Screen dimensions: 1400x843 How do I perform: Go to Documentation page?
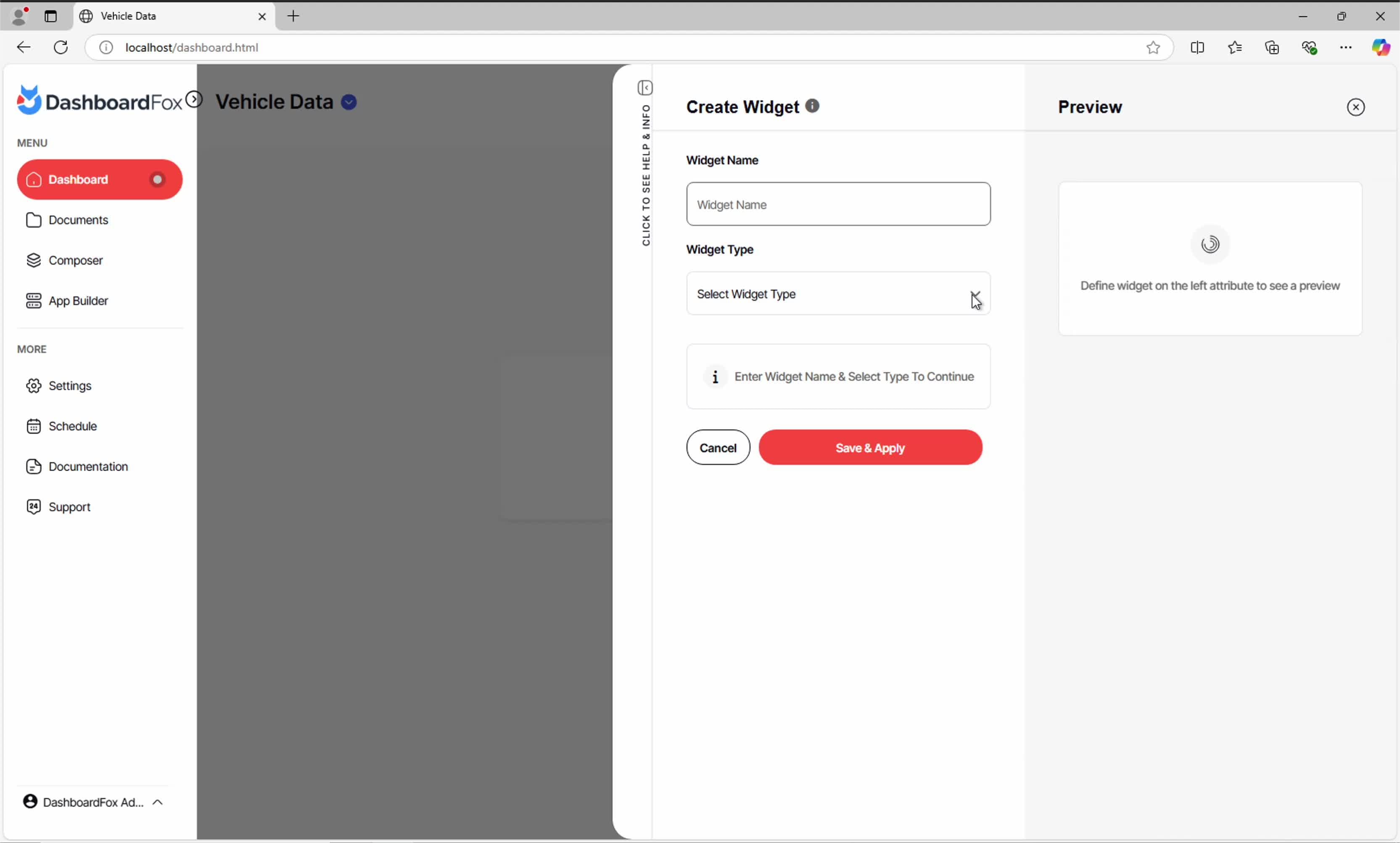click(x=88, y=467)
